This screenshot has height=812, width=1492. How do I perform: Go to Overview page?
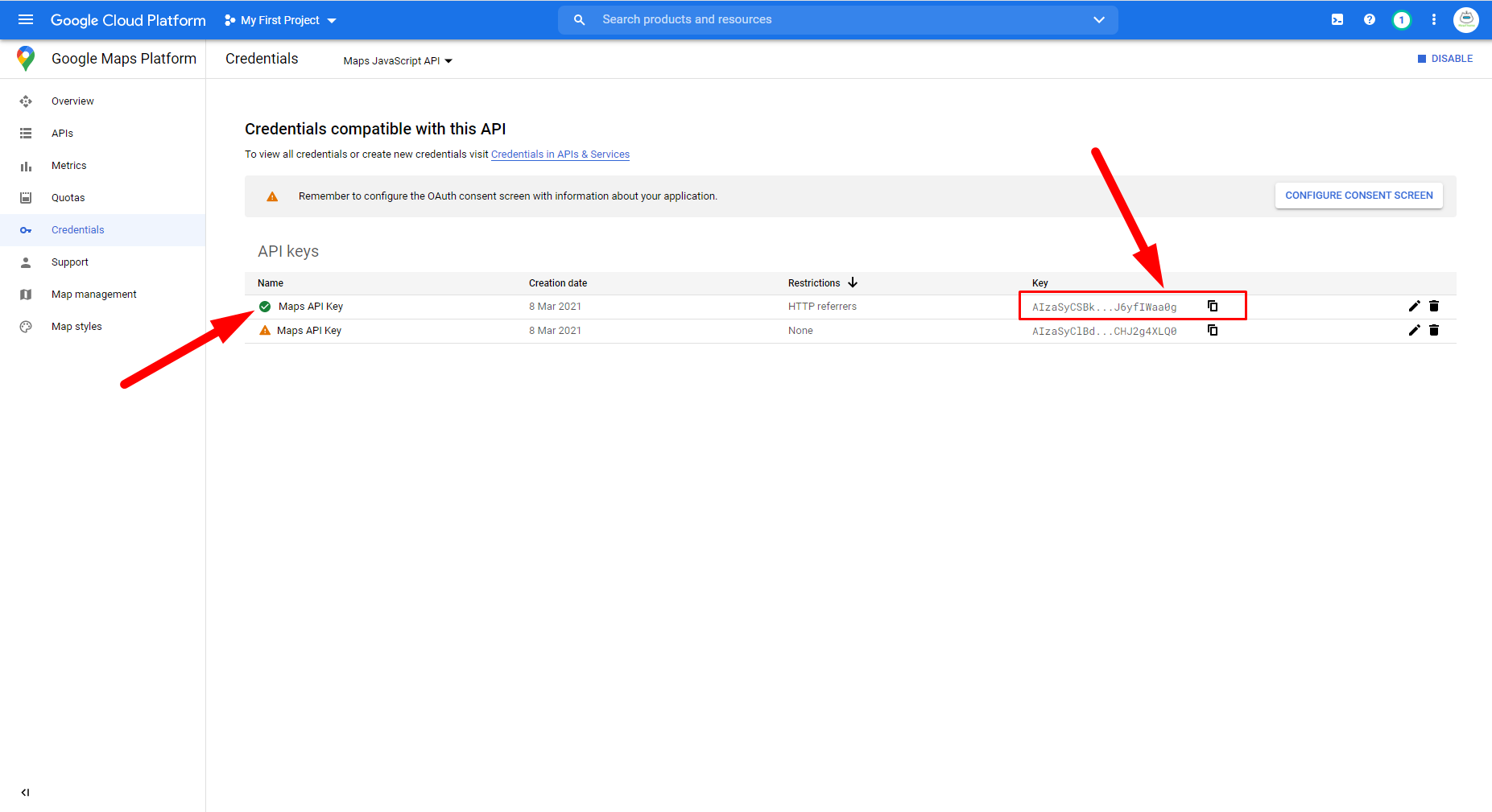pos(72,101)
